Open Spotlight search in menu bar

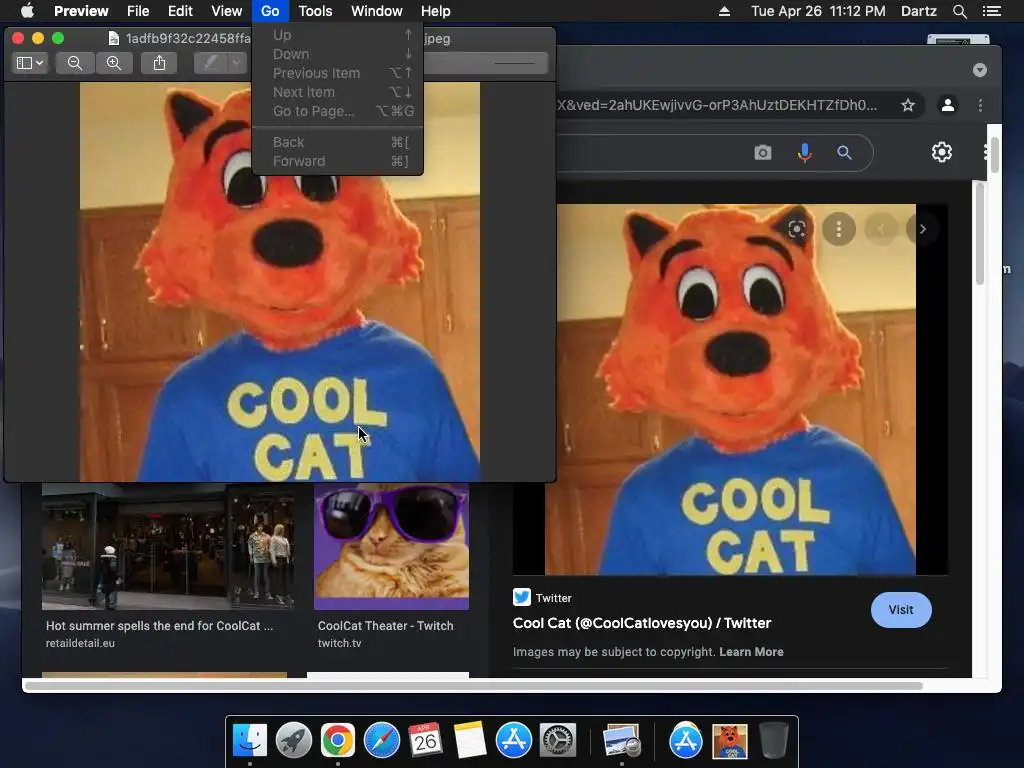[x=959, y=11]
